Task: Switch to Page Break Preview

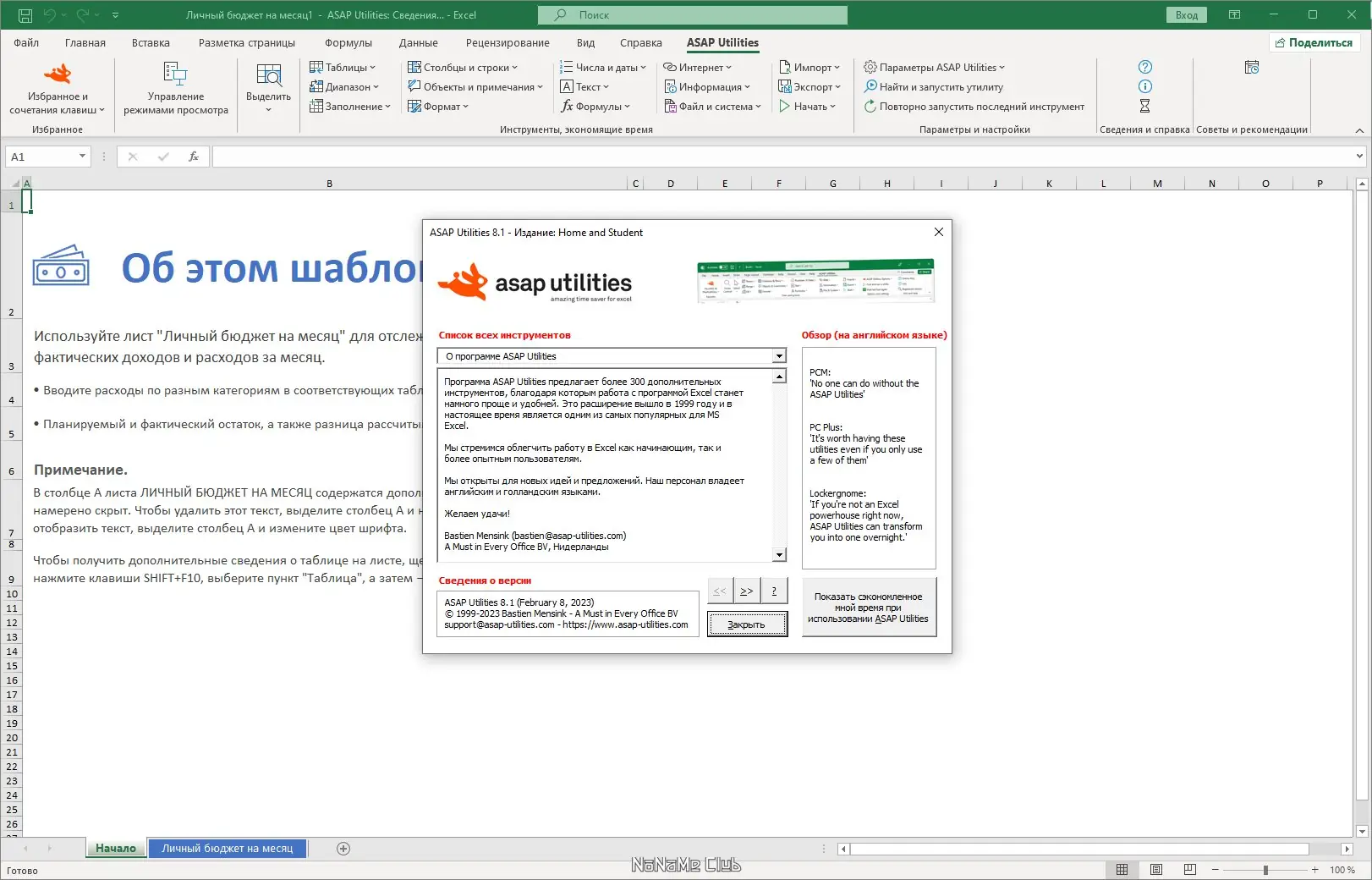Action: 1190,870
